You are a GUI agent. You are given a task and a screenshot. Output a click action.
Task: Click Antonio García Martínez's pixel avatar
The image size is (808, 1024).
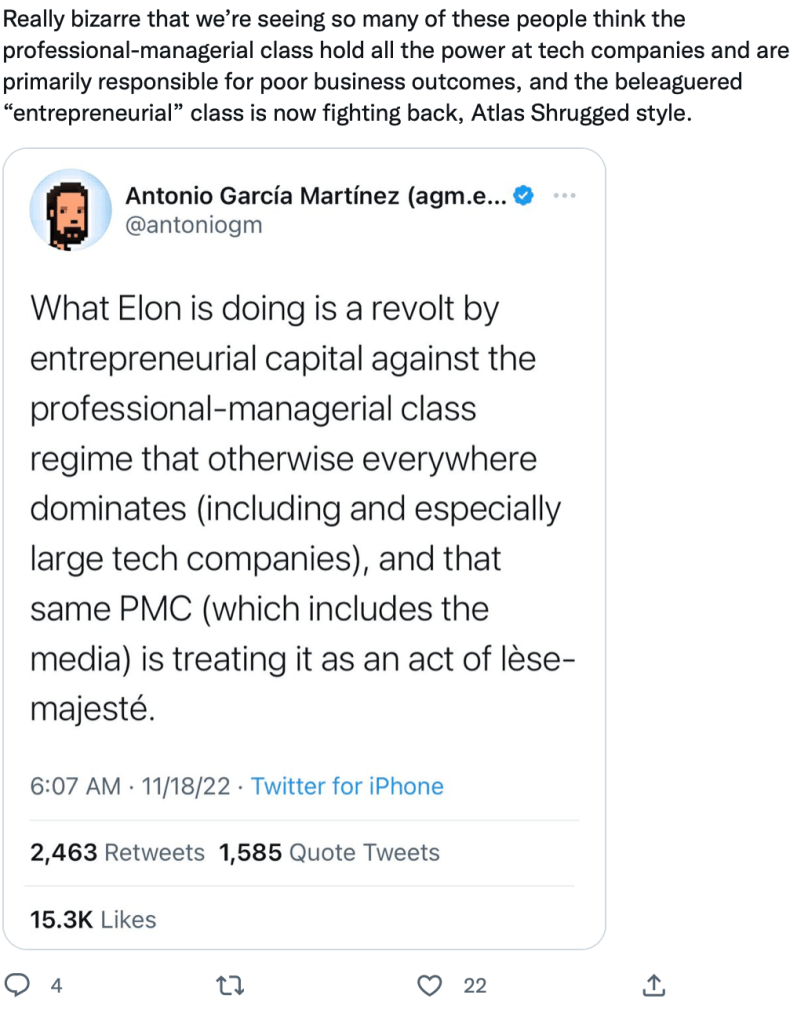[70, 209]
